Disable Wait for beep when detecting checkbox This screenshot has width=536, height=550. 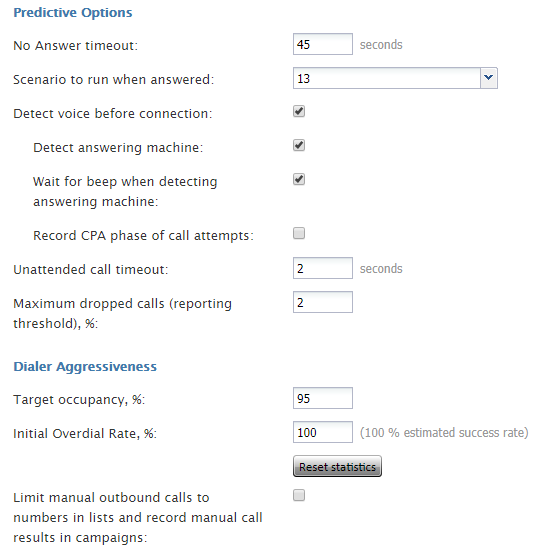[299, 179]
